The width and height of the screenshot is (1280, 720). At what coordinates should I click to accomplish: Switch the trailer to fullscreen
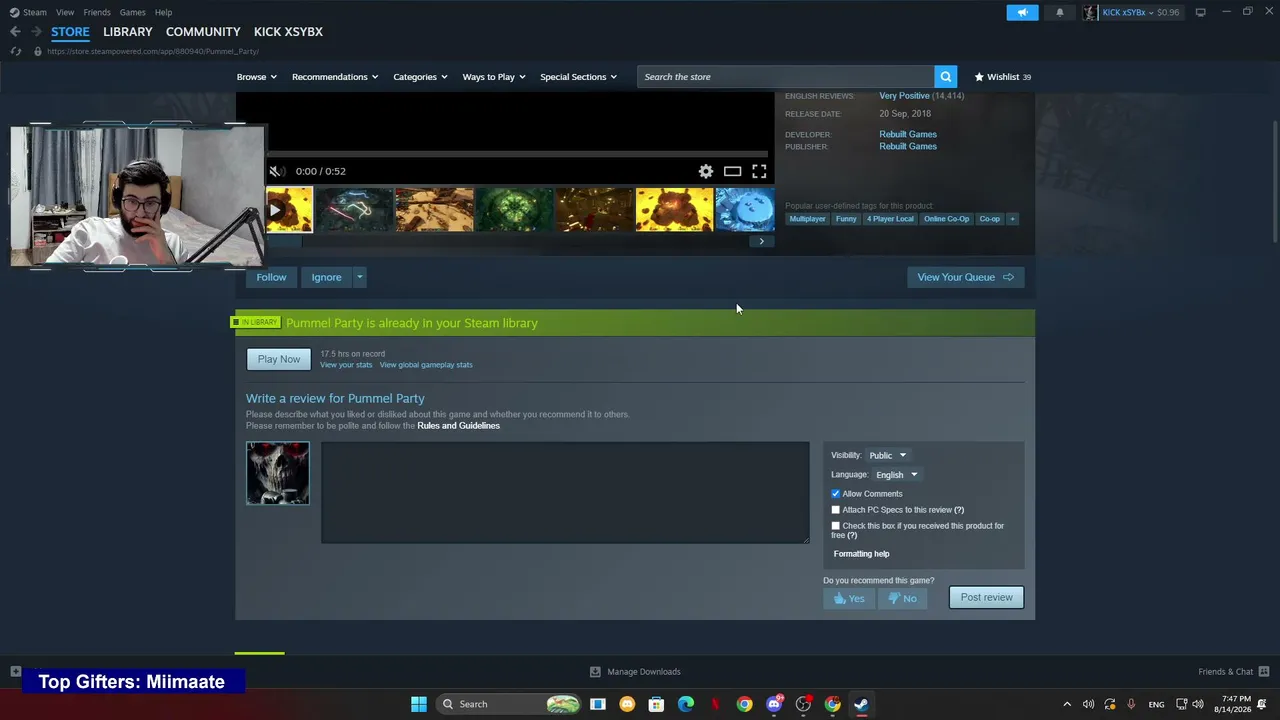(x=759, y=171)
